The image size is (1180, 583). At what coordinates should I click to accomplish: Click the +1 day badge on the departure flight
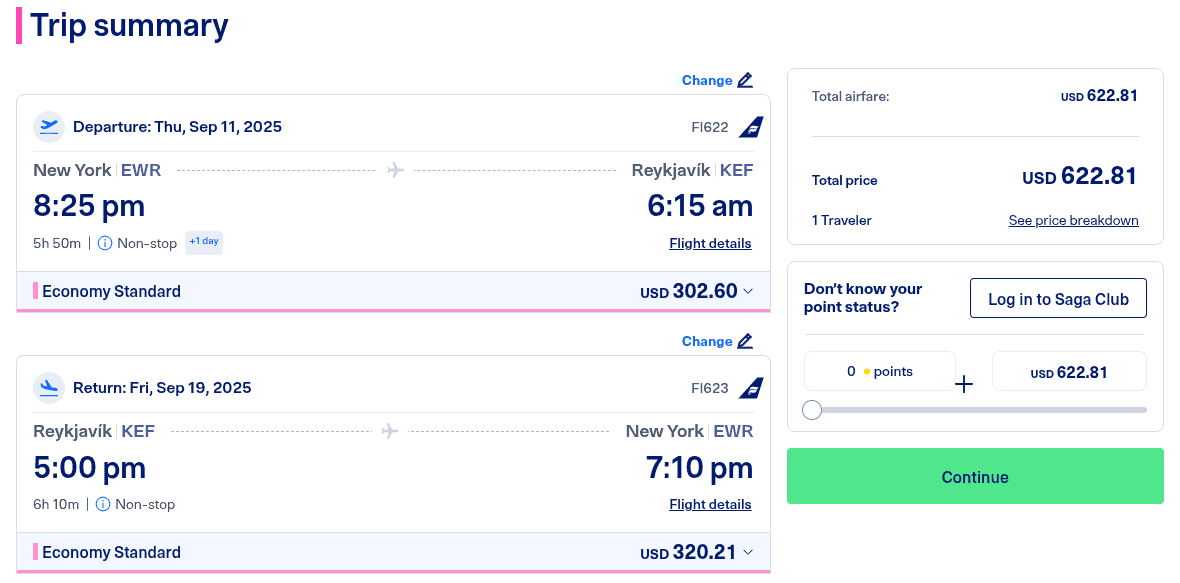204,242
